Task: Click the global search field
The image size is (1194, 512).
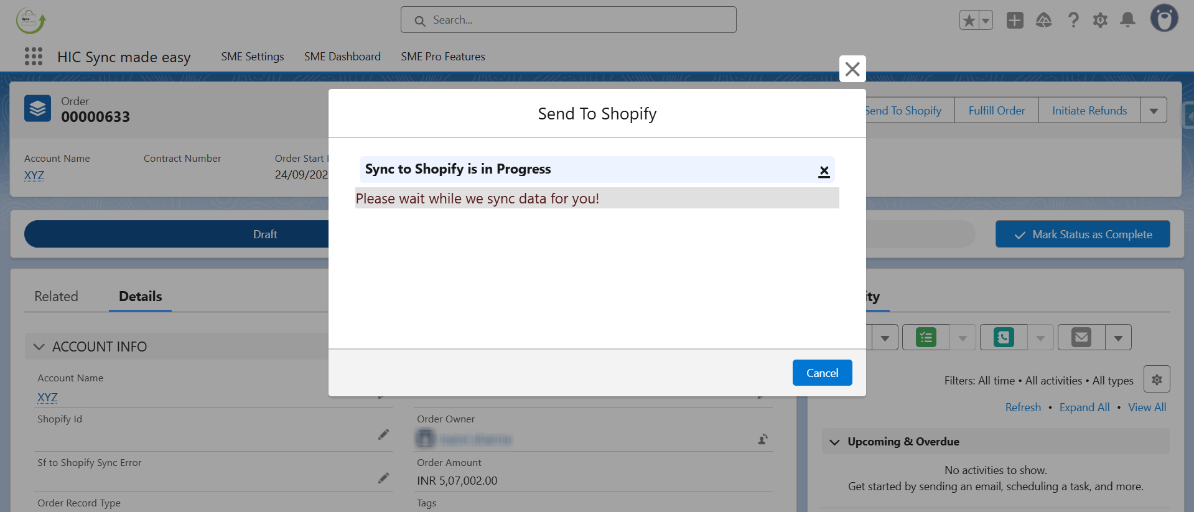Action: point(568,20)
